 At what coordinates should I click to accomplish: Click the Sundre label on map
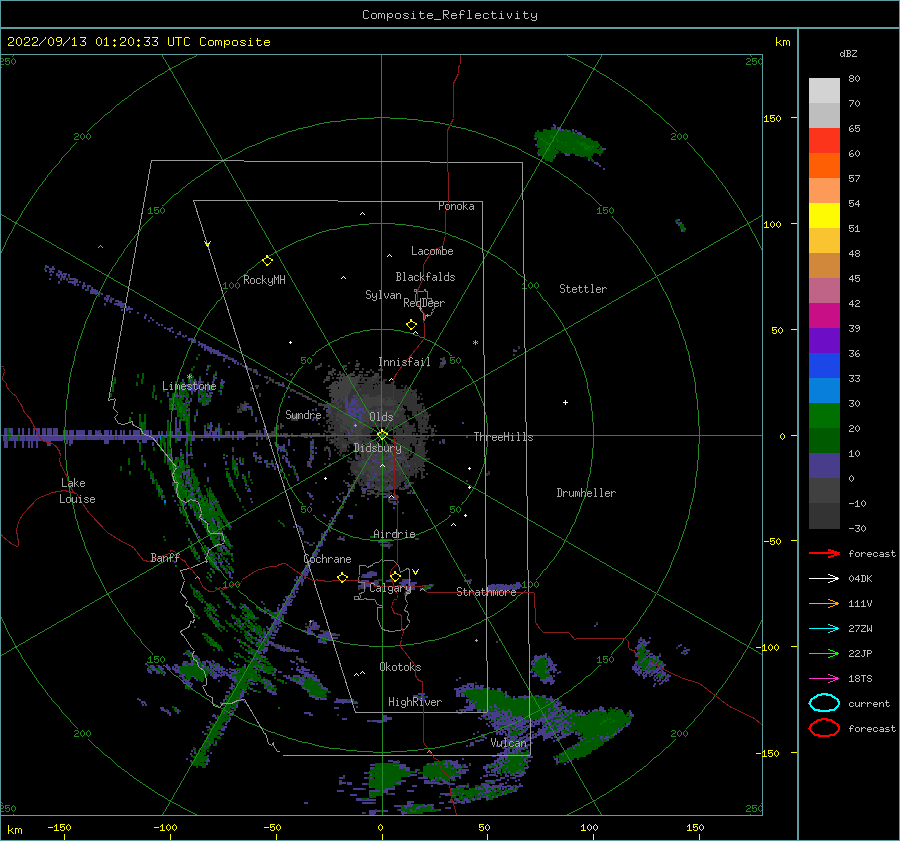click(303, 415)
